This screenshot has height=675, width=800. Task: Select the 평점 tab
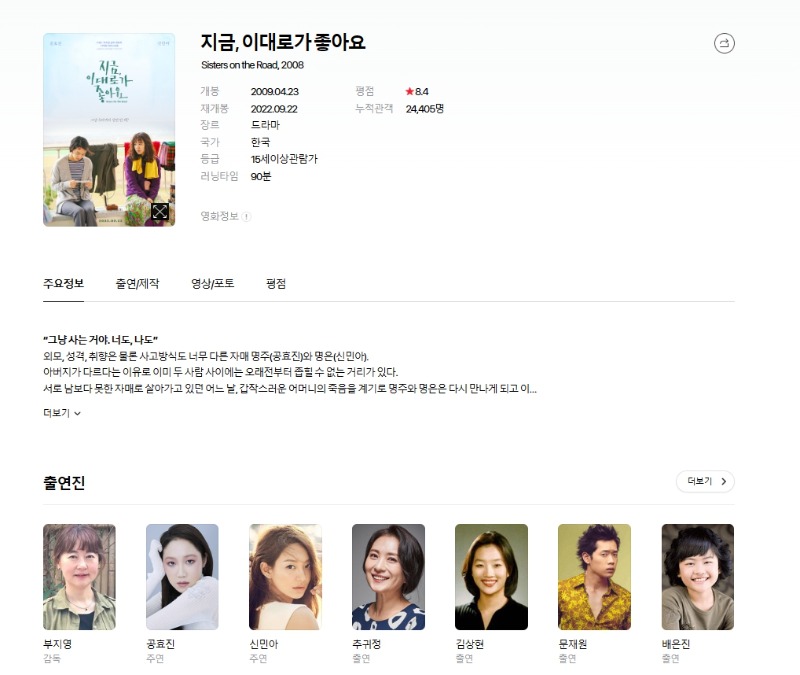pos(276,284)
